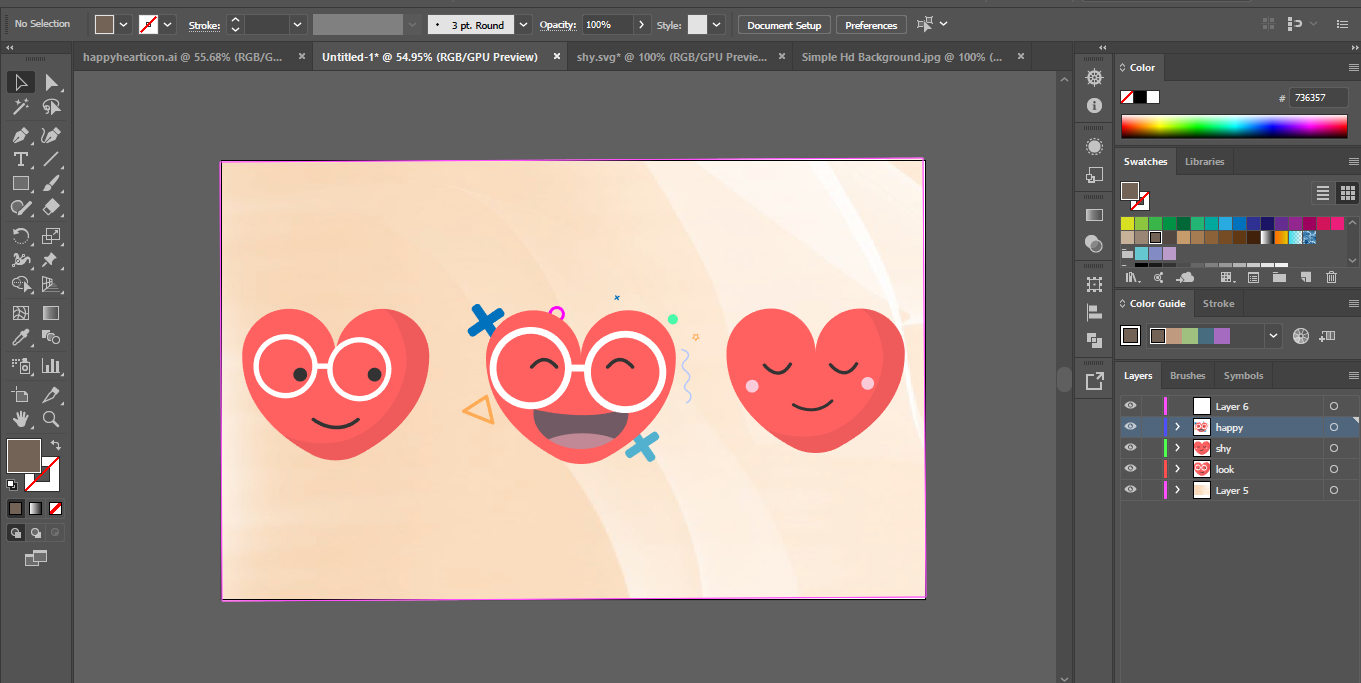The height and width of the screenshot is (683, 1361).
Task: Click the Document Setup button
Action: 783,24
